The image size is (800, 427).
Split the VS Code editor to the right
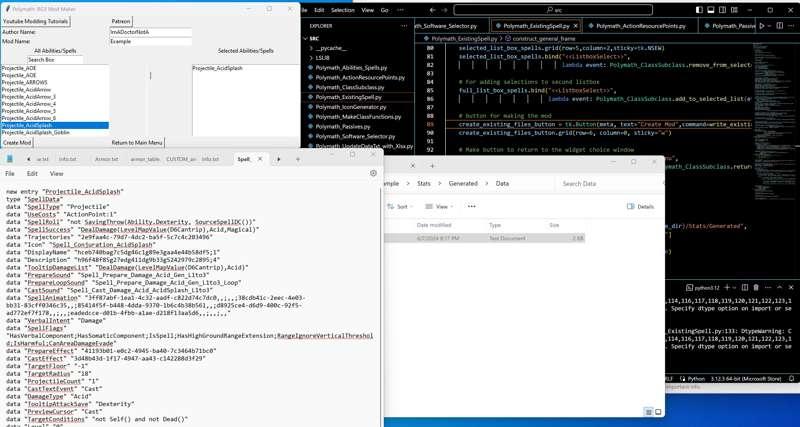779,26
